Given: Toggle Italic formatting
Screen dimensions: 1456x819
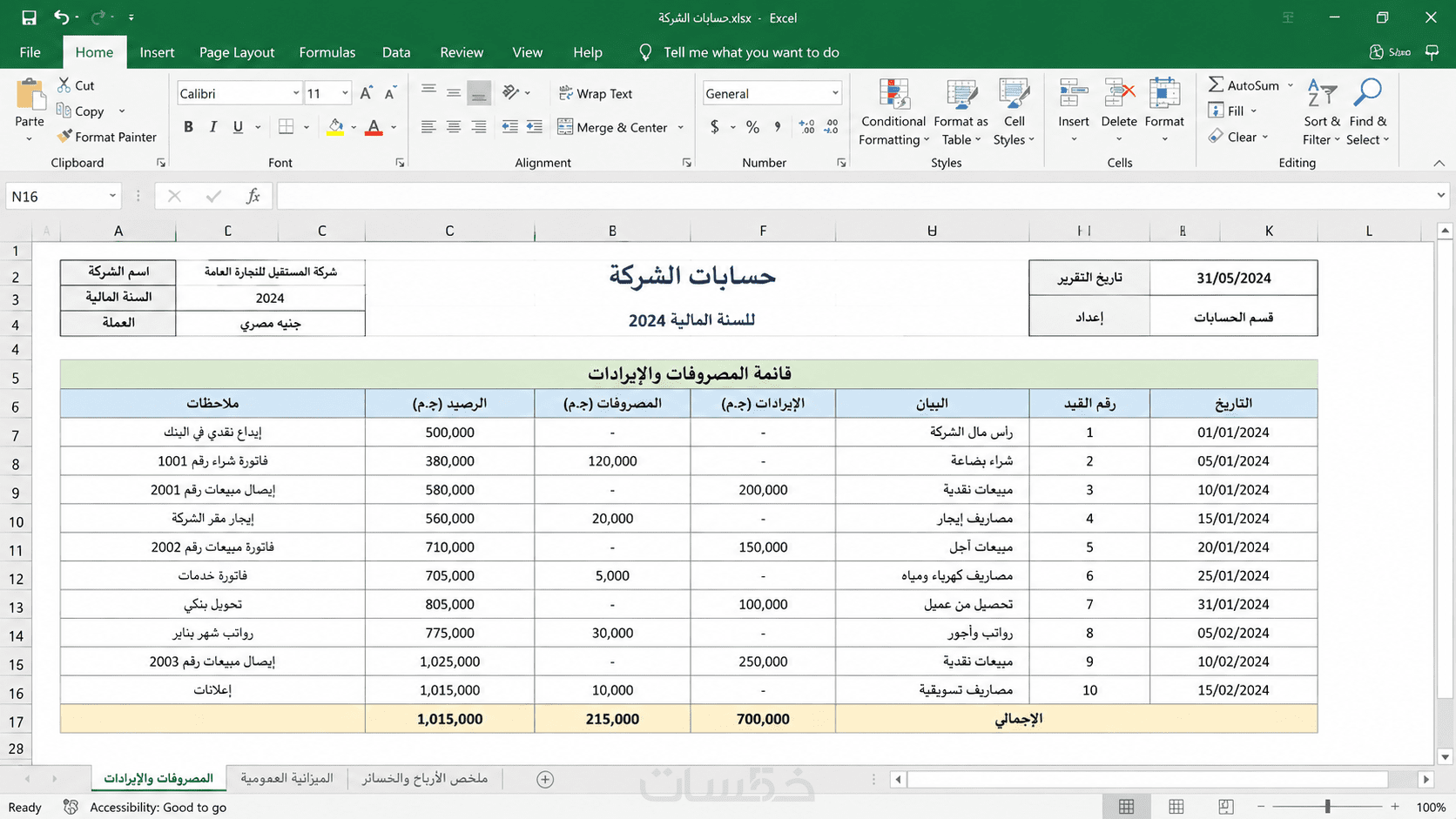Looking at the screenshot, I should [212, 127].
